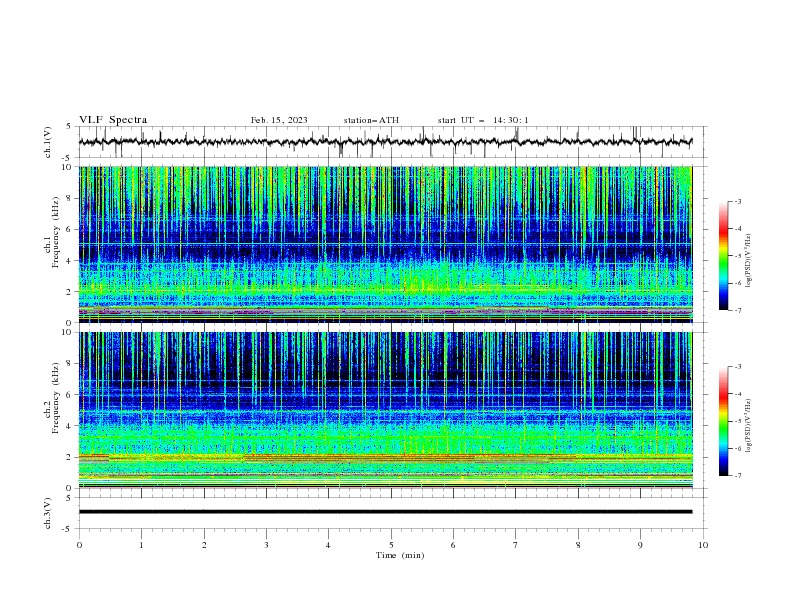Click the ch.1 colorbar 'log(PSD)(V²/Hz)' label
The width and height of the screenshot is (792, 612).
748,260
